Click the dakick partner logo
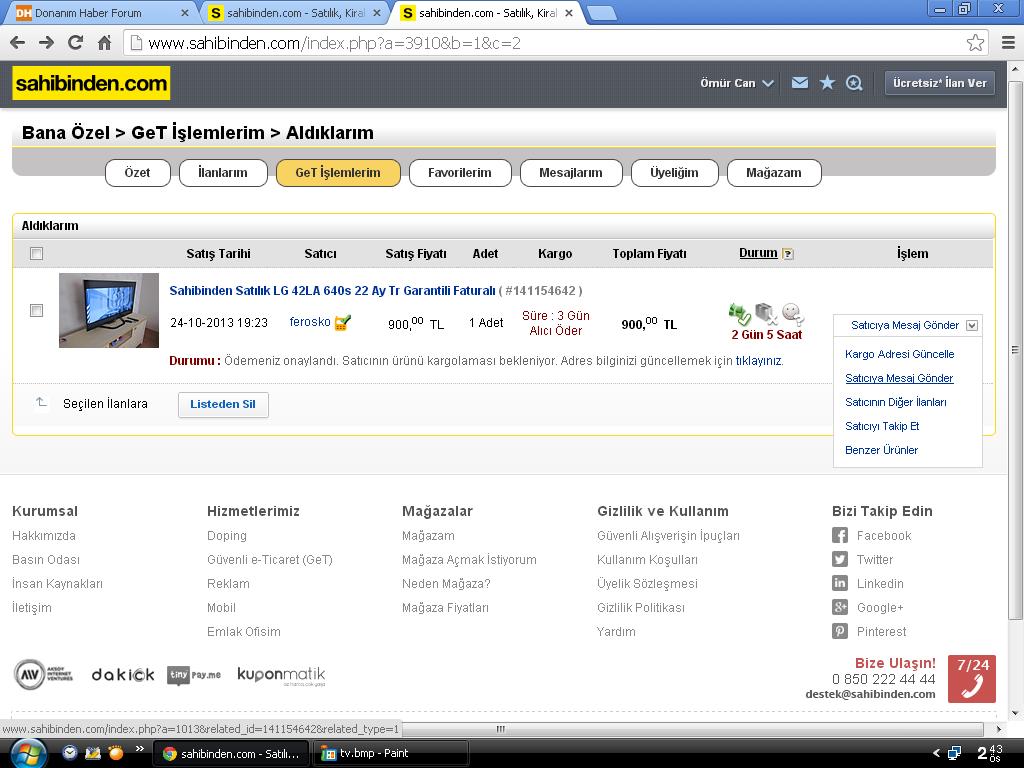 [x=123, y=675]
